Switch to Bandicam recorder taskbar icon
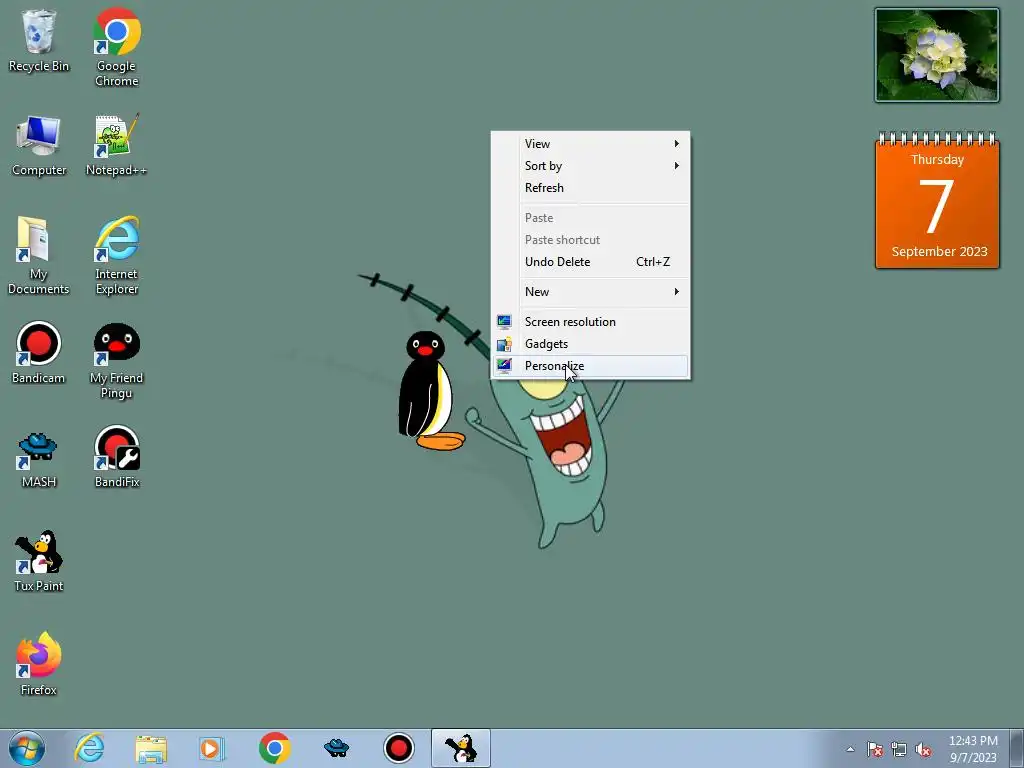This screenshot has height=768, width=1024. coord(398,748)
